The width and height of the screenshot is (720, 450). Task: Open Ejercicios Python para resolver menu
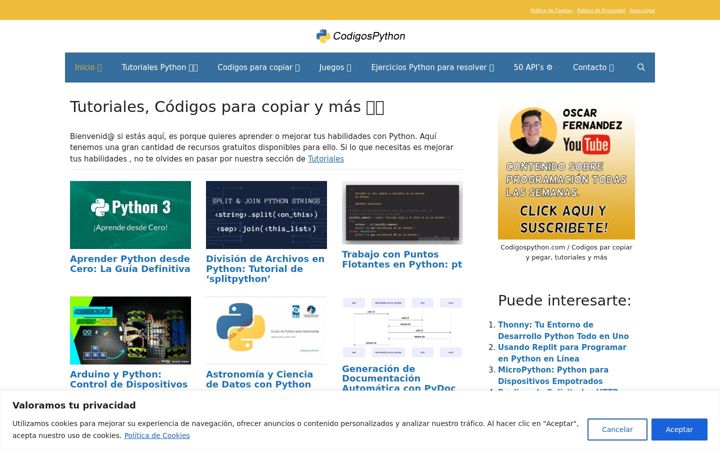[x=433, y=67]
